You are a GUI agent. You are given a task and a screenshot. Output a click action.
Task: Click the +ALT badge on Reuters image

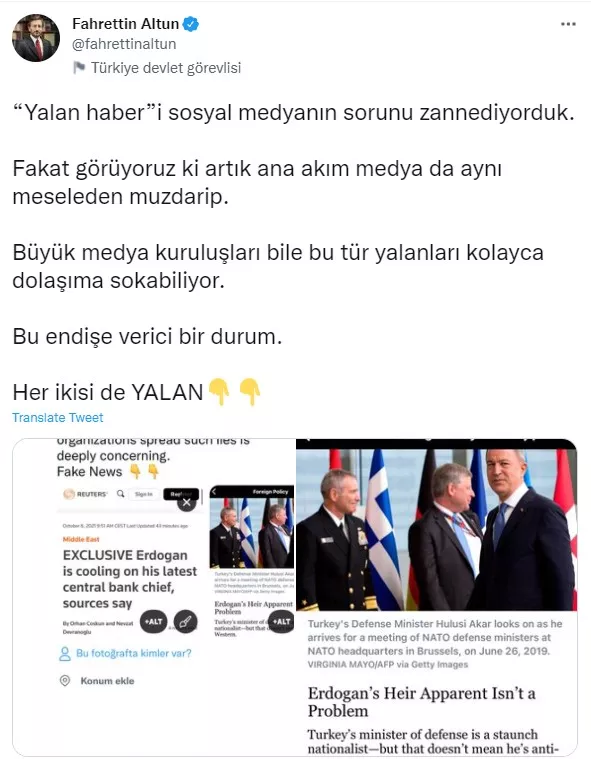(x=153, y=622)
